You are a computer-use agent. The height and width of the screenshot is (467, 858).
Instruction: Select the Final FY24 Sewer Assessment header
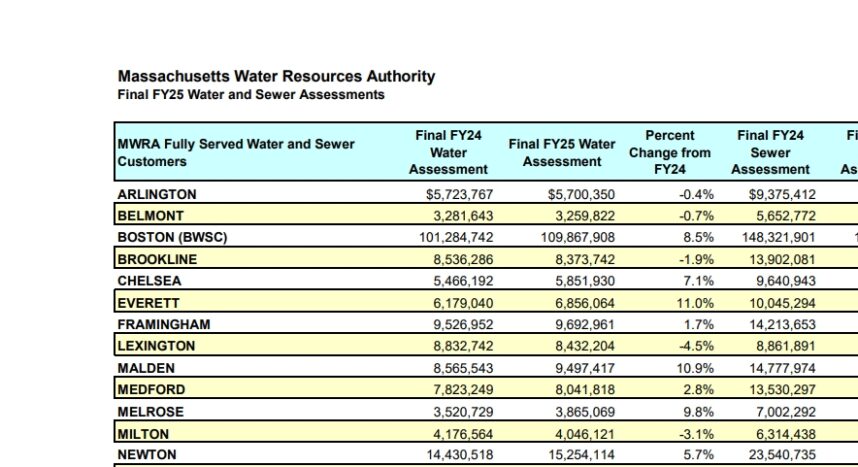tap(770, 152)
